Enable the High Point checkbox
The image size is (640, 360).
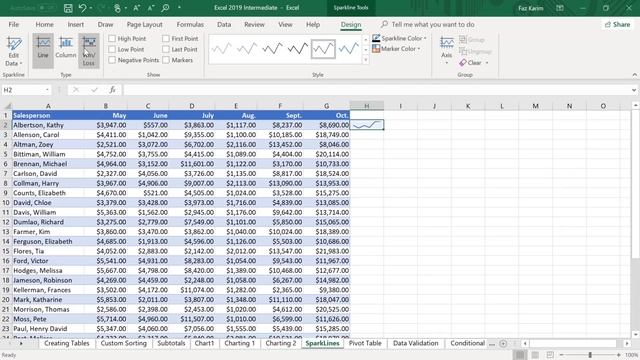pyautogui.click(x=112, y=38)
